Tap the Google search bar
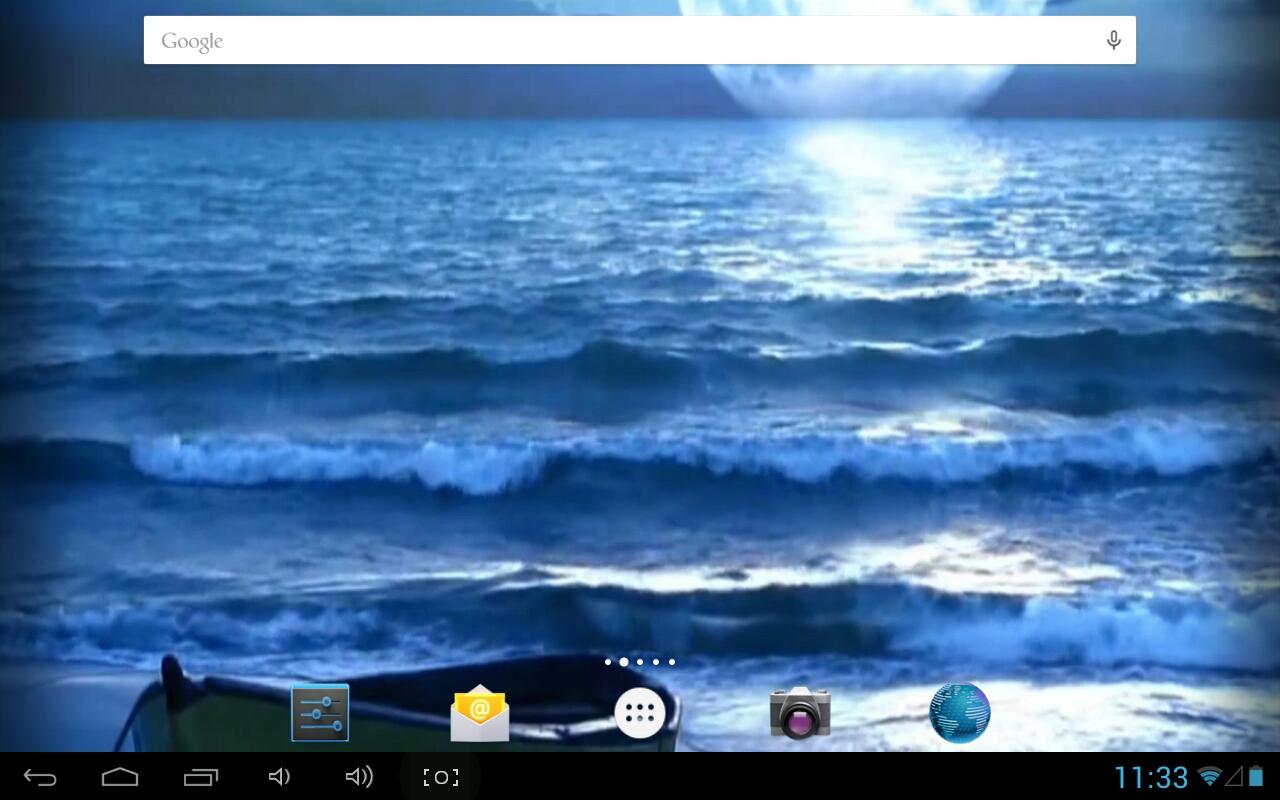Image resolution: width=1280 pixels, height=800 pixels. pos(639,40)
